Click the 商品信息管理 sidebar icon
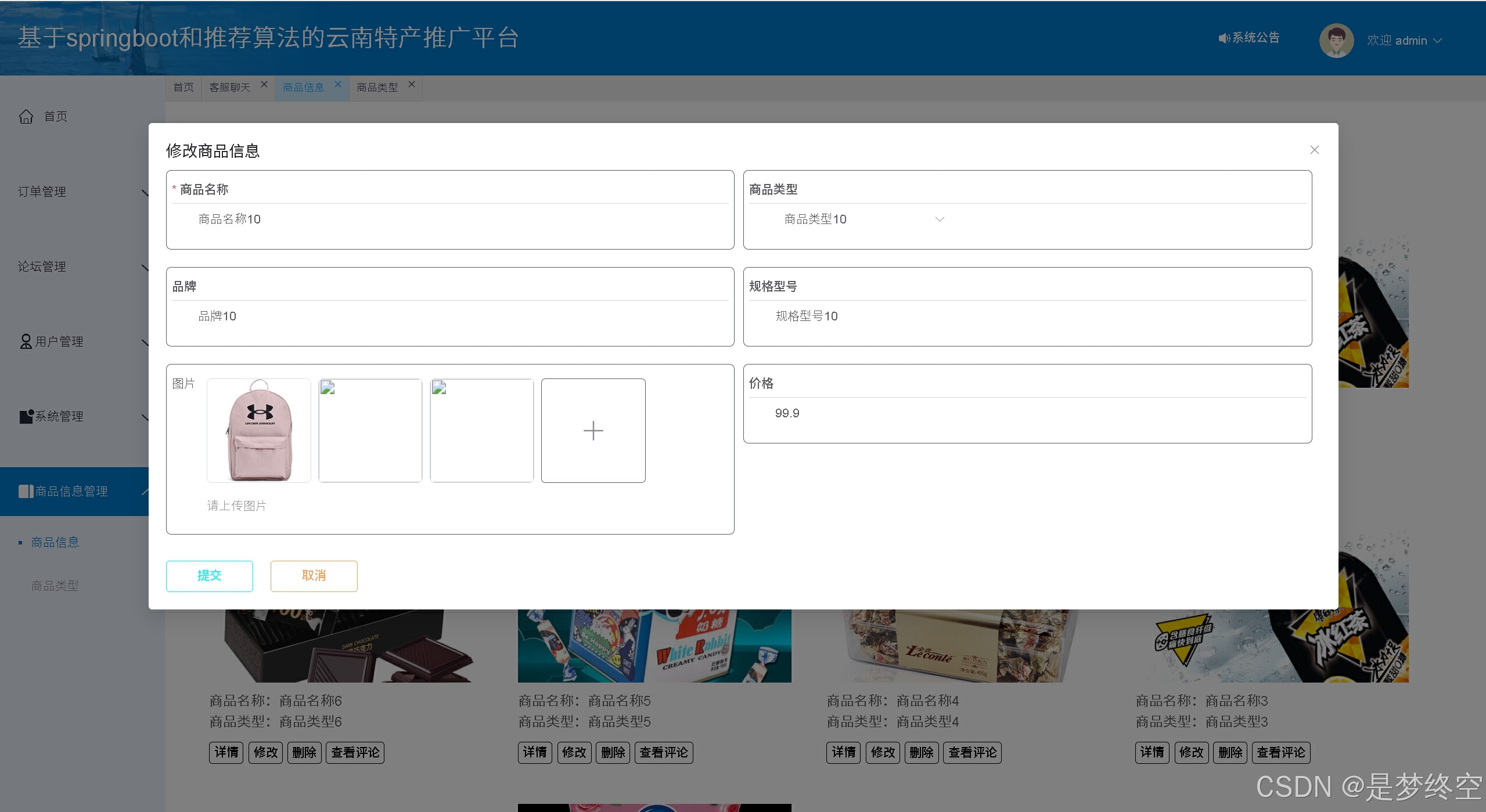The width and height of the screenshot is (1486, 812). 26,492
